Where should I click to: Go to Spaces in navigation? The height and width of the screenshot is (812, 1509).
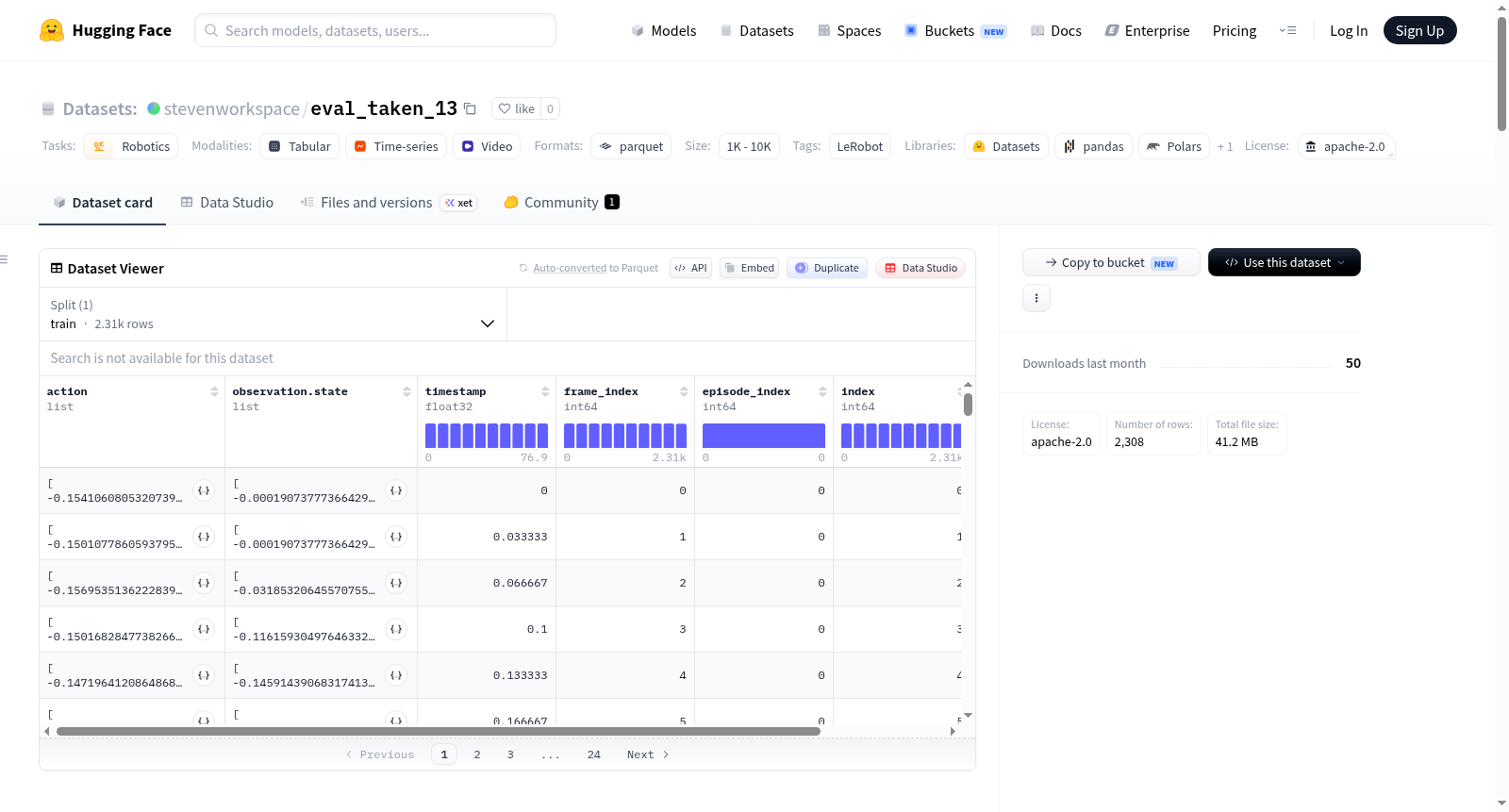click(849, 30)
